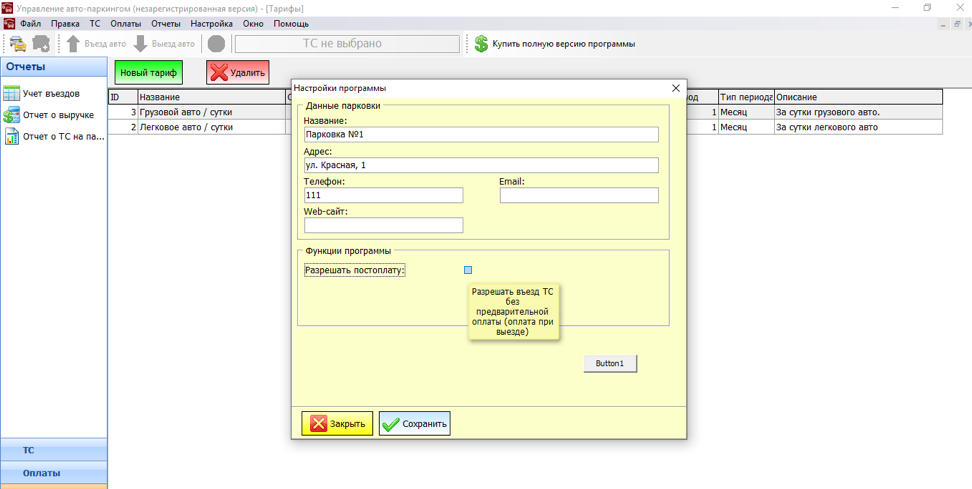
Task: Minimize the MDI child Тарифы window
Action: tap(943, 24)
